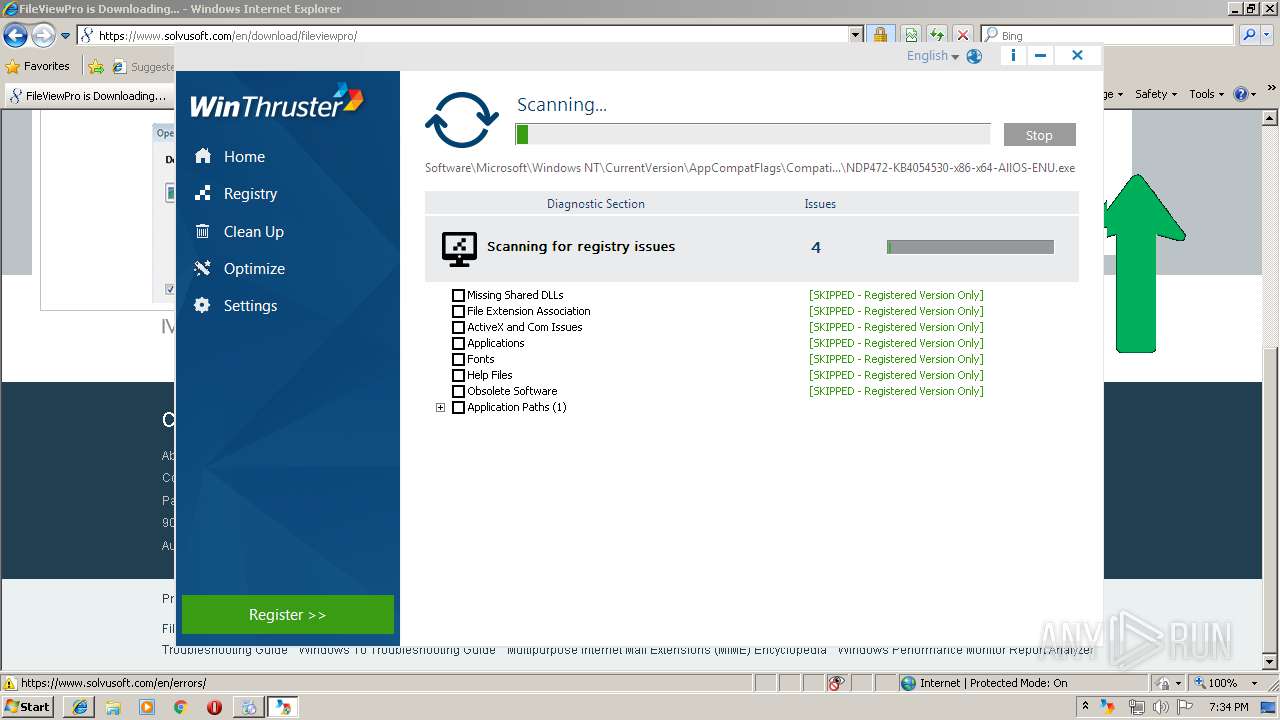
Task: Click the overall scanning progress bar
Action: pos(753,134)
